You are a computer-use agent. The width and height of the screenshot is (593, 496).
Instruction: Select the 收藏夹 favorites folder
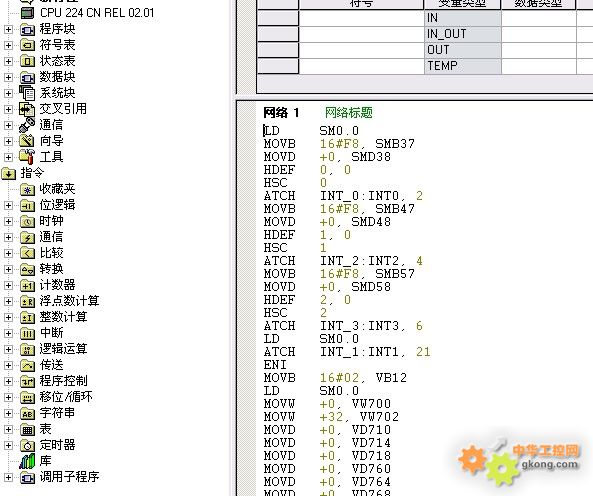[27, 189]
